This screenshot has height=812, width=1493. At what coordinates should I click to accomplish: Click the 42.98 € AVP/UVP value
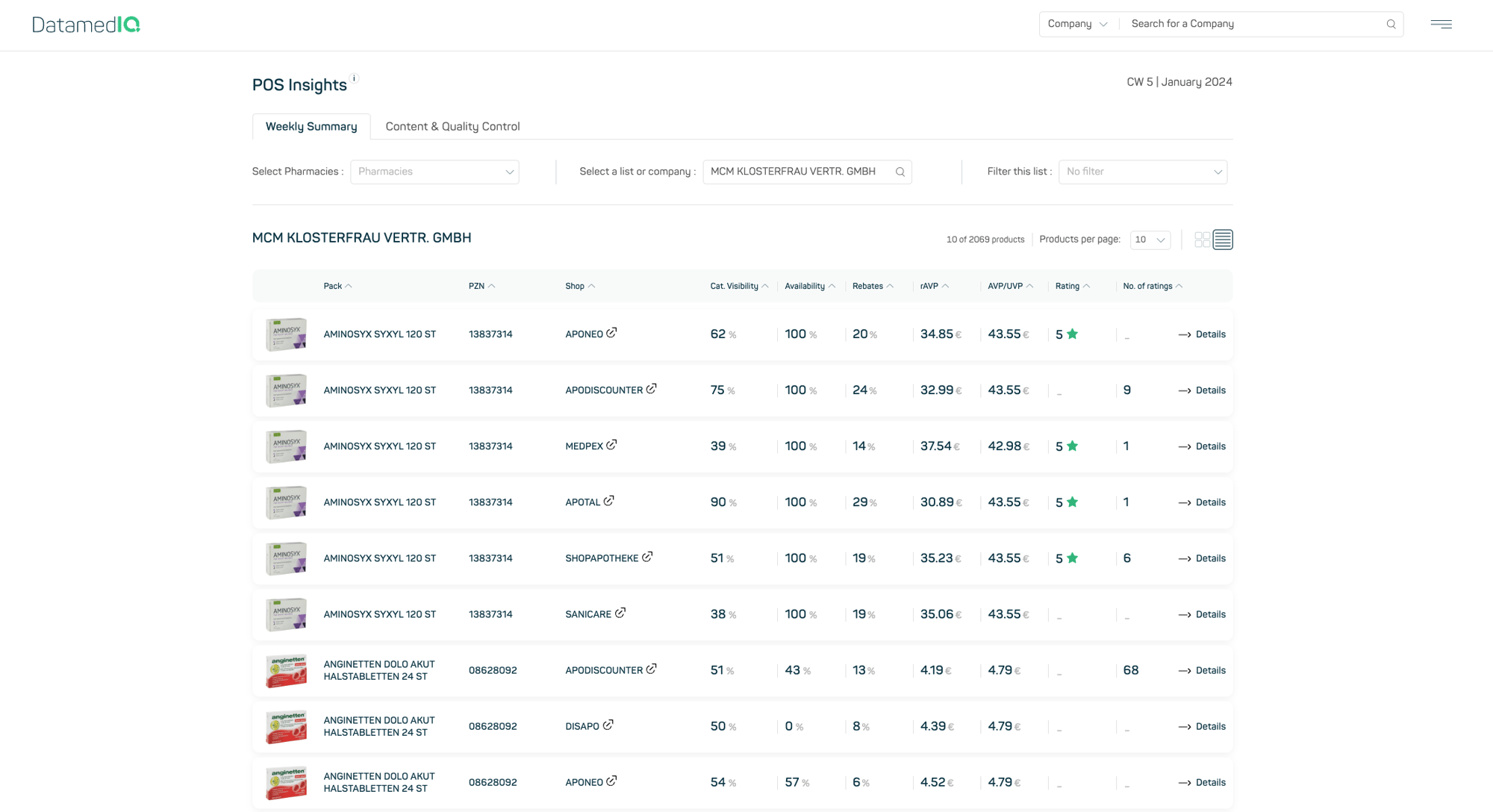click(x=1009, y=446)
